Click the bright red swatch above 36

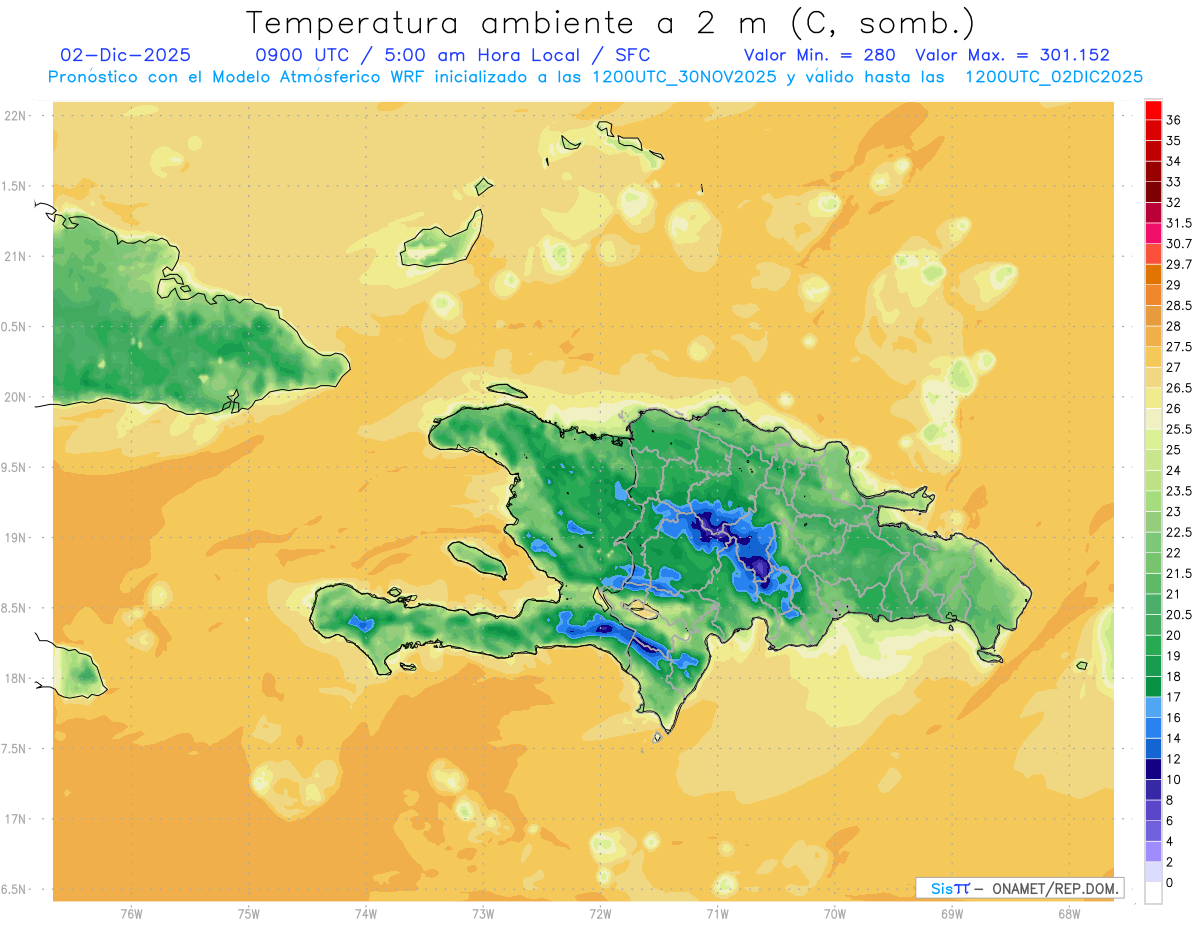1153,110
